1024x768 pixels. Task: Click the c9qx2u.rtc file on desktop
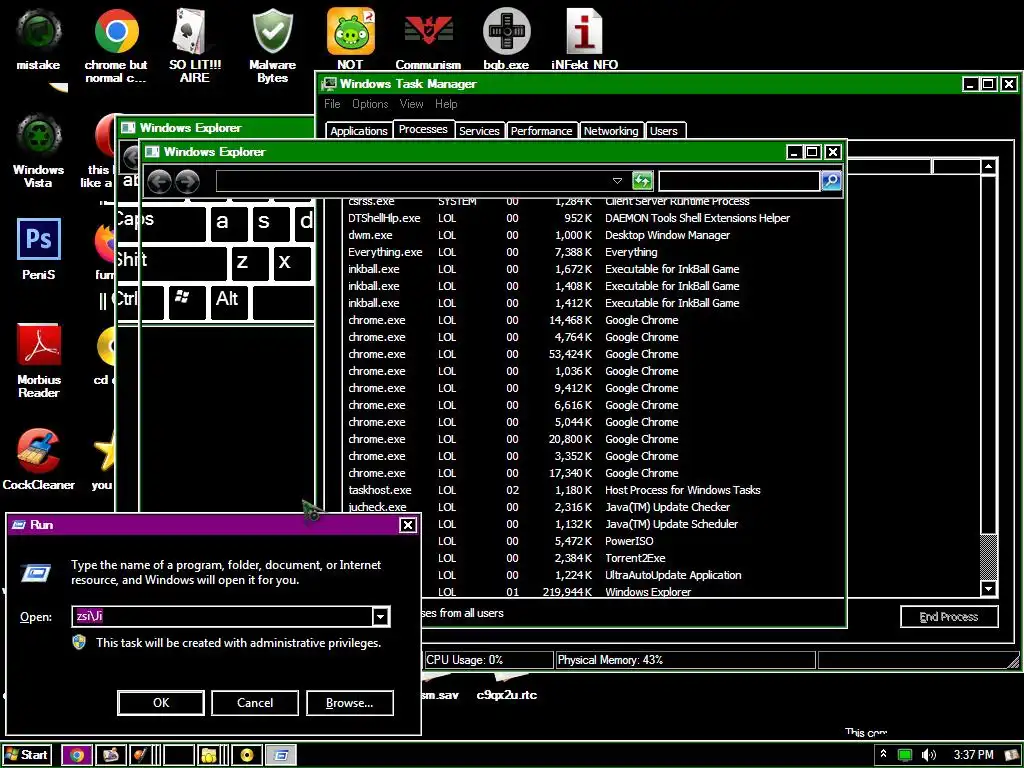coord(507,695)
